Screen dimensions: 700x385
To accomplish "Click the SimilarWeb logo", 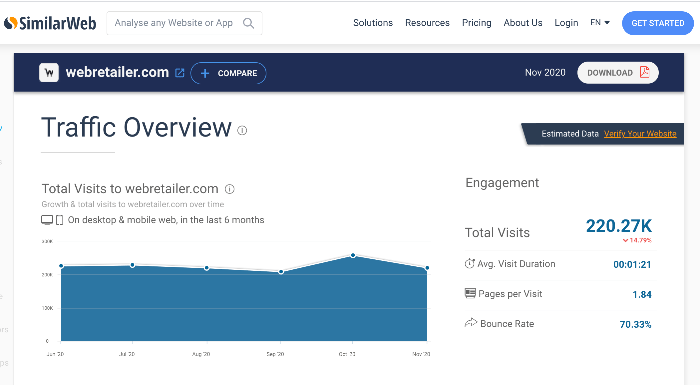I will (50, 23).
